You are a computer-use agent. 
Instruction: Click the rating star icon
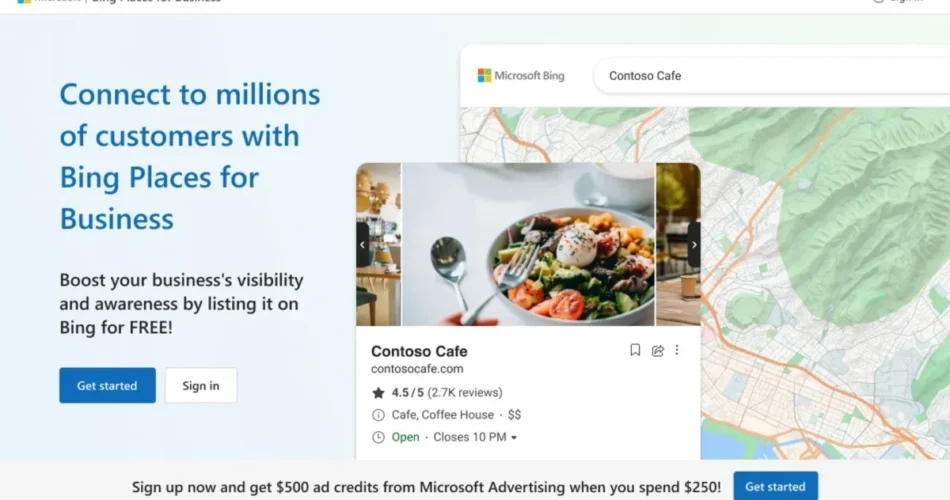click(378, 393)
